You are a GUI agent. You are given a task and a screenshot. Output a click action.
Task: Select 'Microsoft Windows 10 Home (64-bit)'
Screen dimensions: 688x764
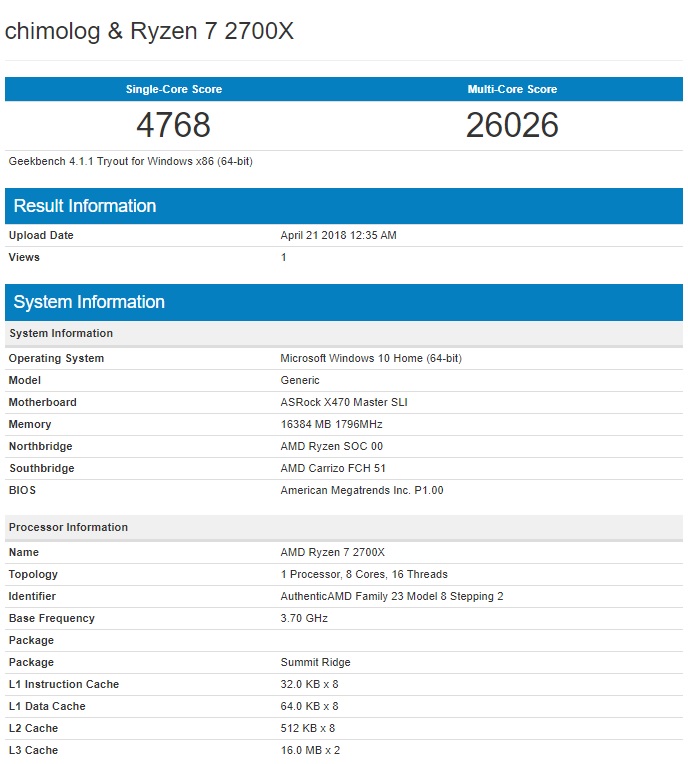371,359
